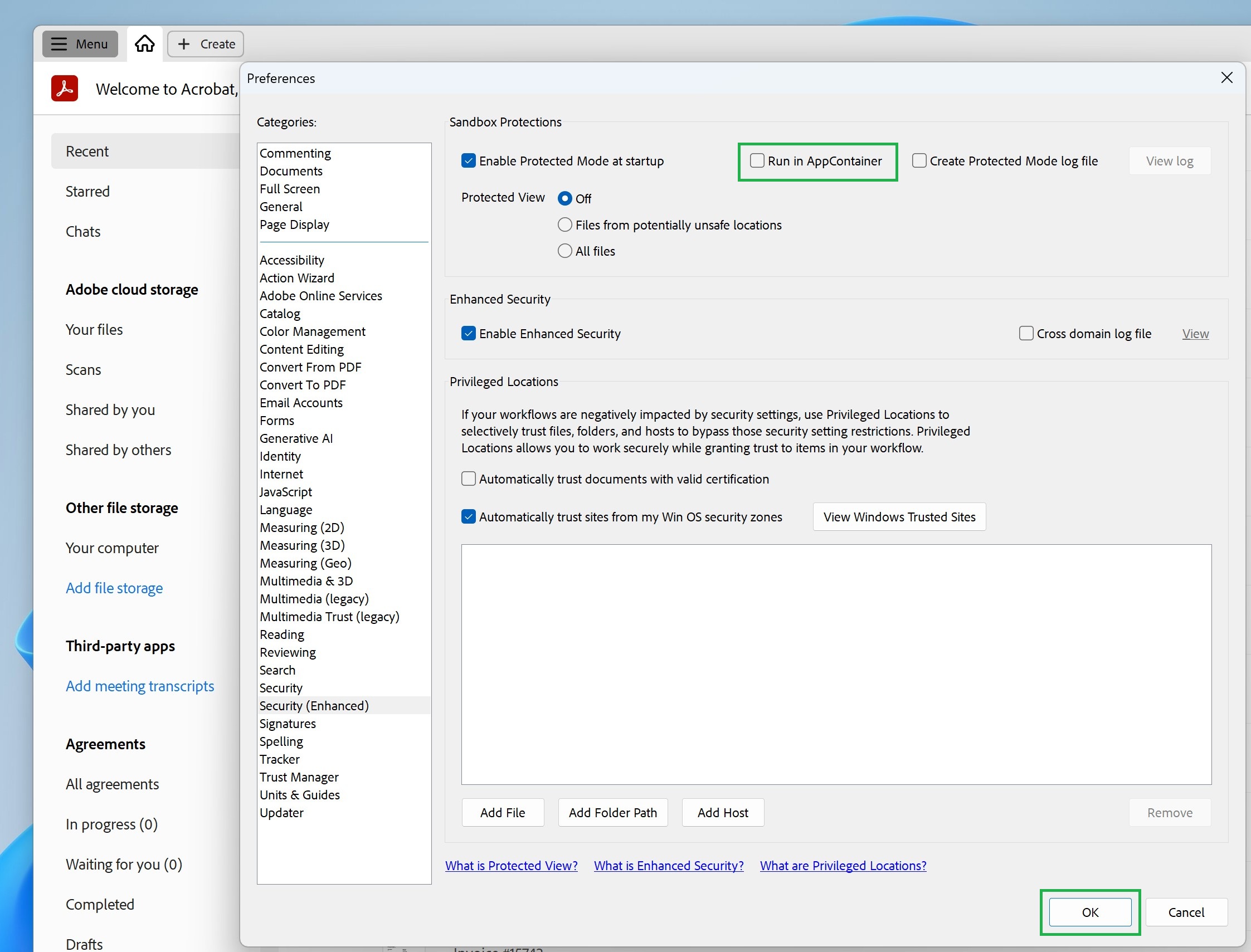Click the View log button

[x=1170, y=161]
